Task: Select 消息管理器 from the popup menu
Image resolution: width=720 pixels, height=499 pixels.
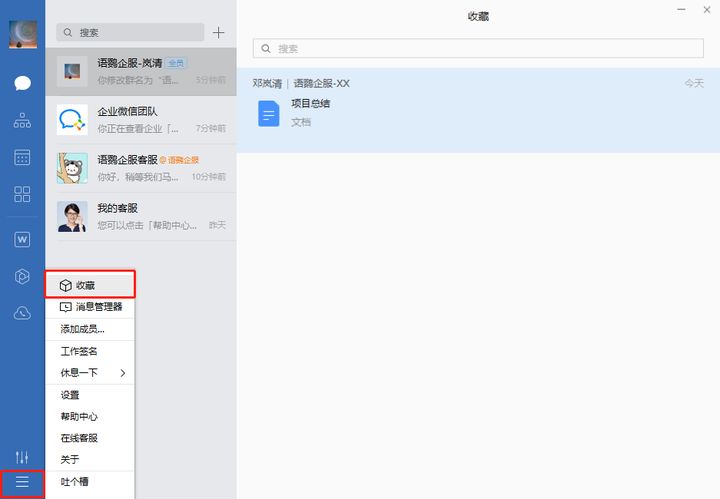Action: click(x=90, y=307)
